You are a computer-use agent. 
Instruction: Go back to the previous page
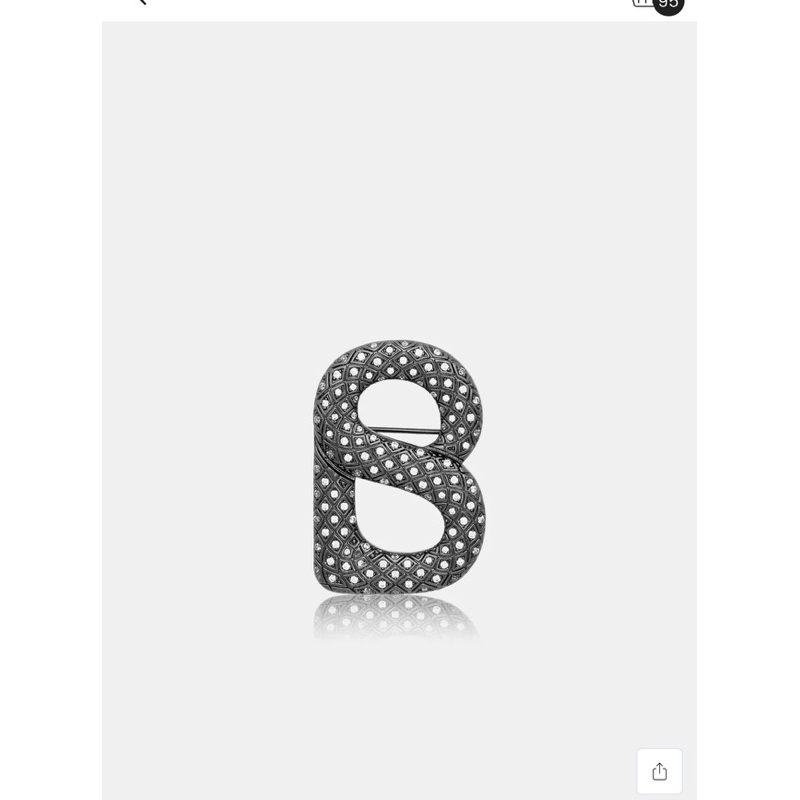(143, 2)
